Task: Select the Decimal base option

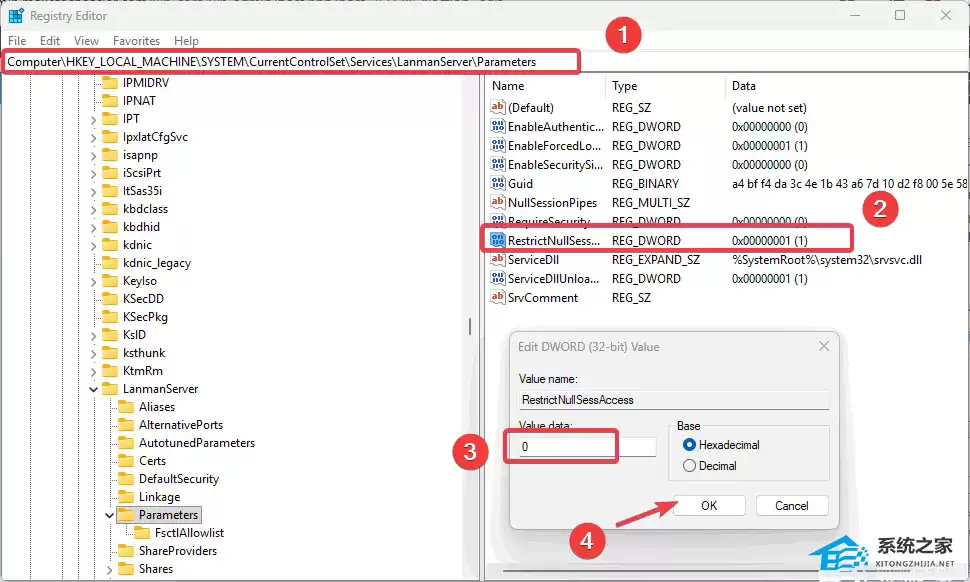Action: pos(688,466)
